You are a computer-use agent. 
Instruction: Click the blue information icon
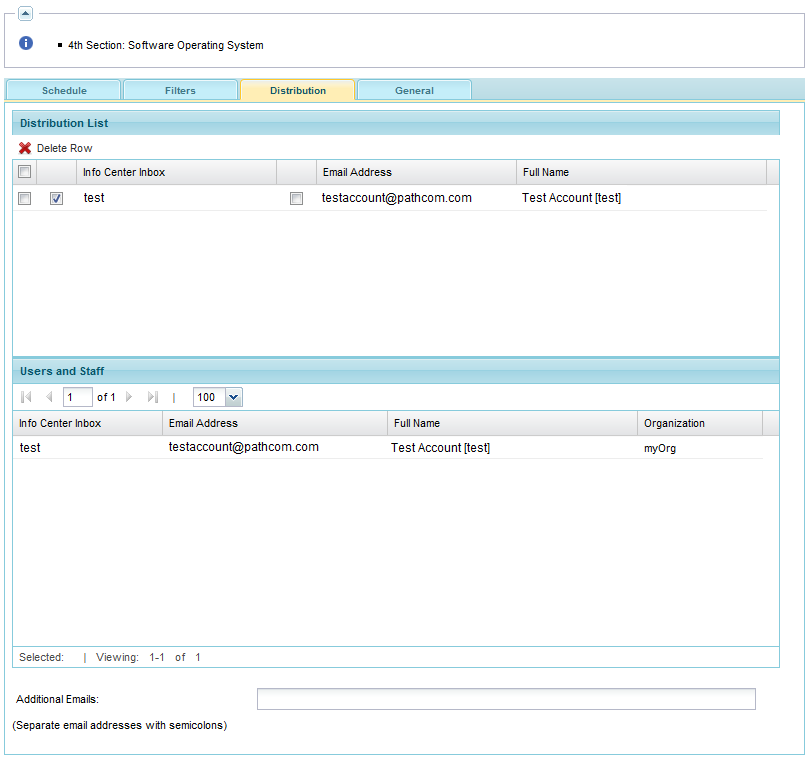26,43
